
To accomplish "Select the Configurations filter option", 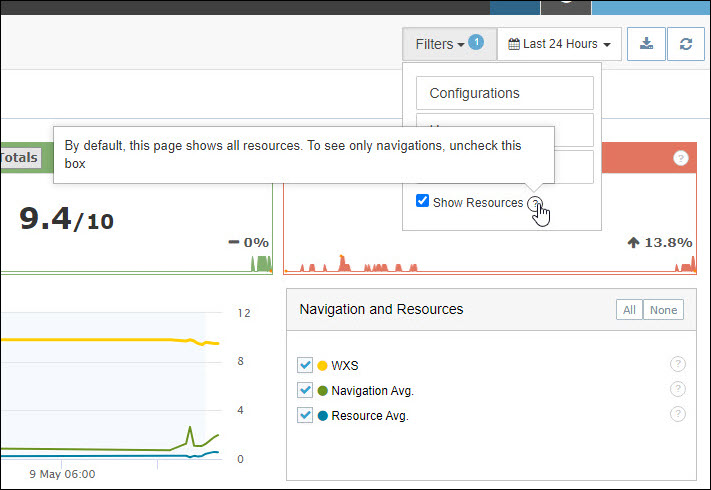I will click(504, 93).
